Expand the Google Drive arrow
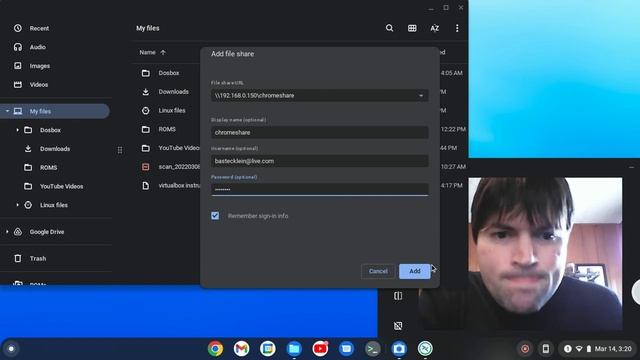 (7, 232)
